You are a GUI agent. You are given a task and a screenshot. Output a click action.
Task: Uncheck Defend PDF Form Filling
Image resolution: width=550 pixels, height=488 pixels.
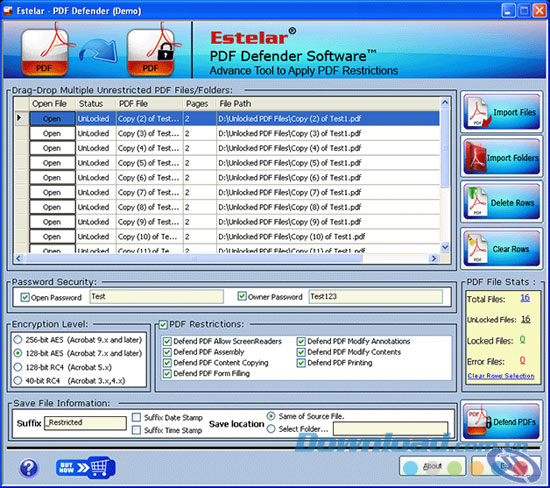coord(167,374)
